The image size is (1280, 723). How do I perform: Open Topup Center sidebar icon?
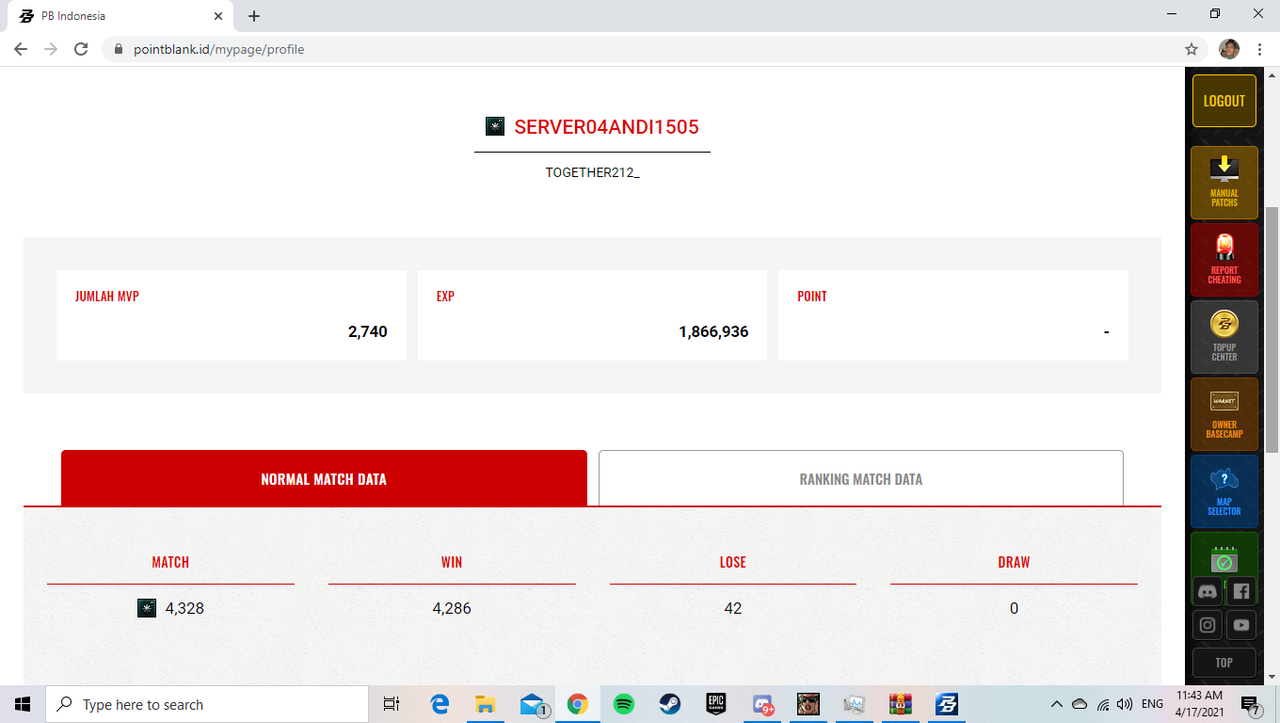pyautogui.click(x=1224, y=336)
